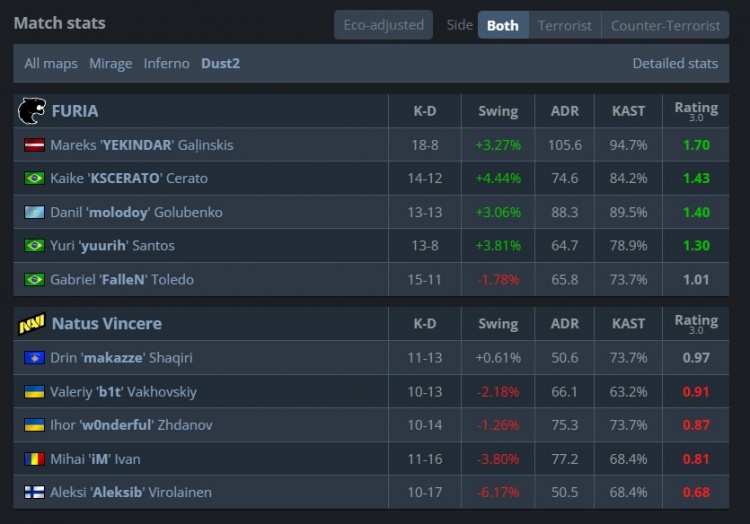Screen dimensions: 750x524
Task: Switch to the Inferno map tab
Action: coord(166,63)
